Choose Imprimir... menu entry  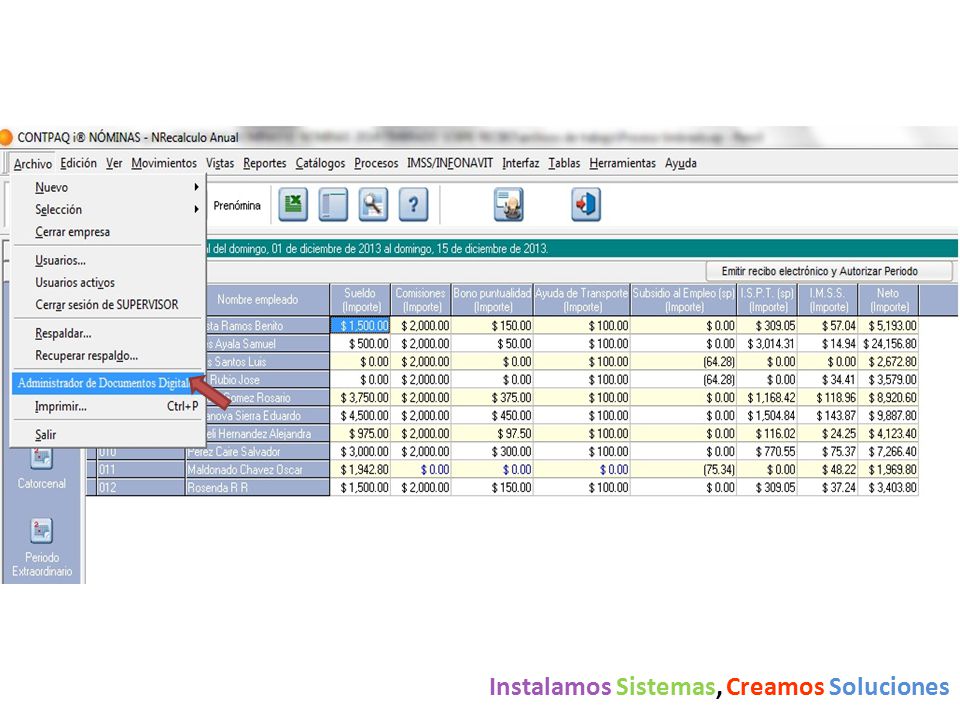tap(108, 406)
